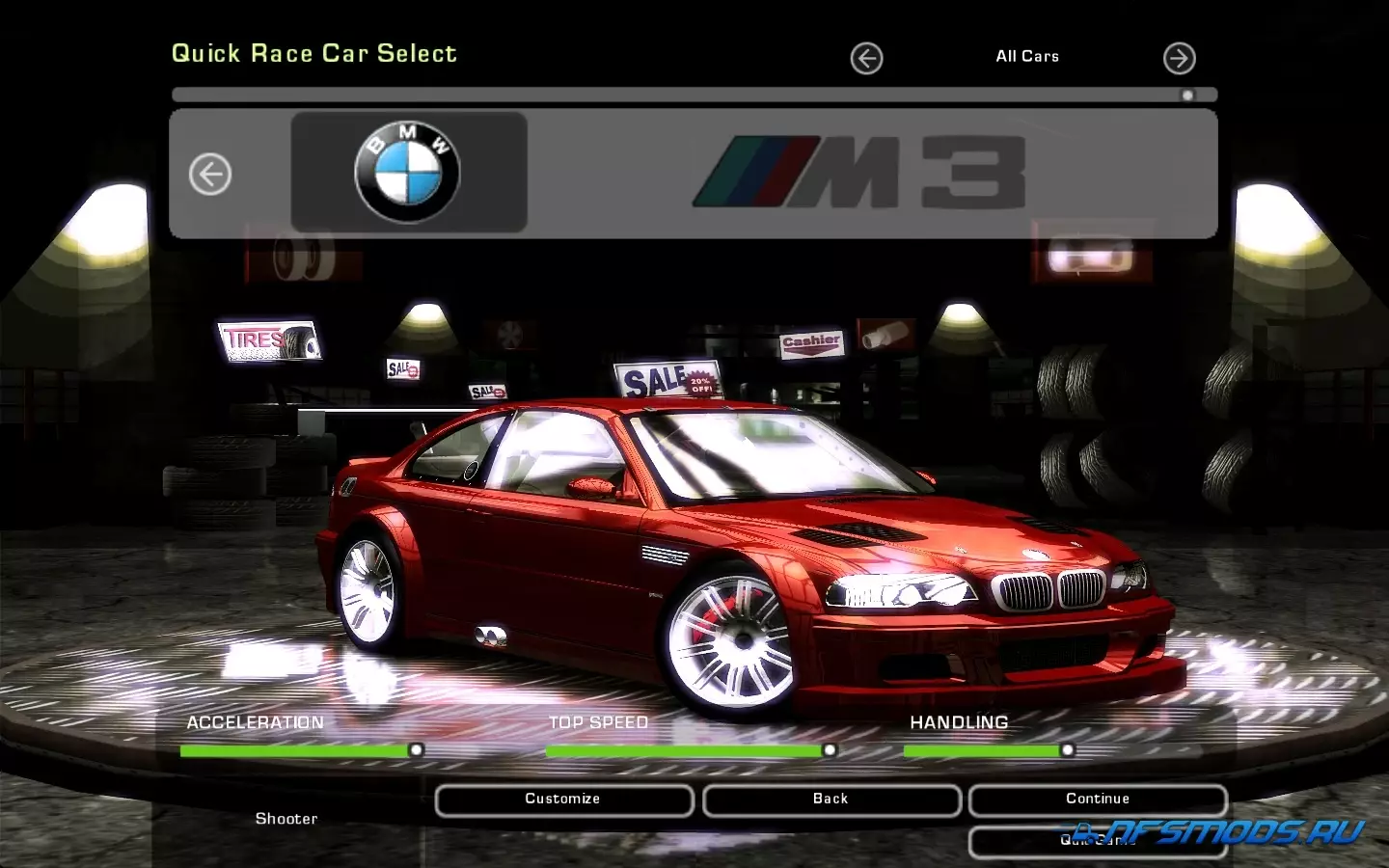This screenshot has width=1389, height=868.
Task: Click the partially hidden Quit Game button
Action: tap(1098, 841)
